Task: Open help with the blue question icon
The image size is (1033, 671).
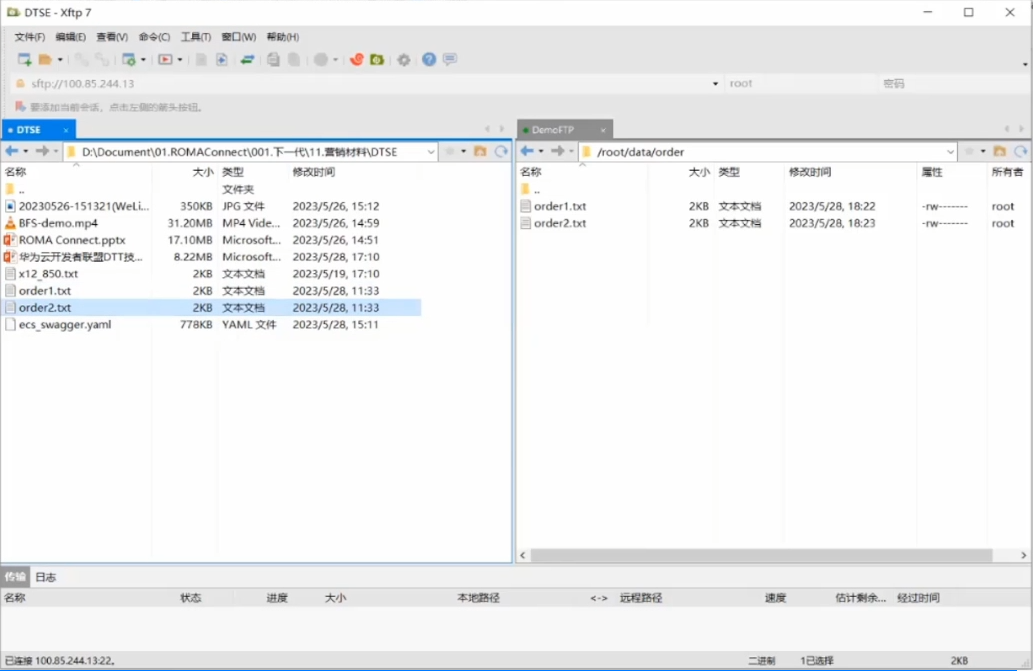Action: pyautogui.click(x=429, y=59)
